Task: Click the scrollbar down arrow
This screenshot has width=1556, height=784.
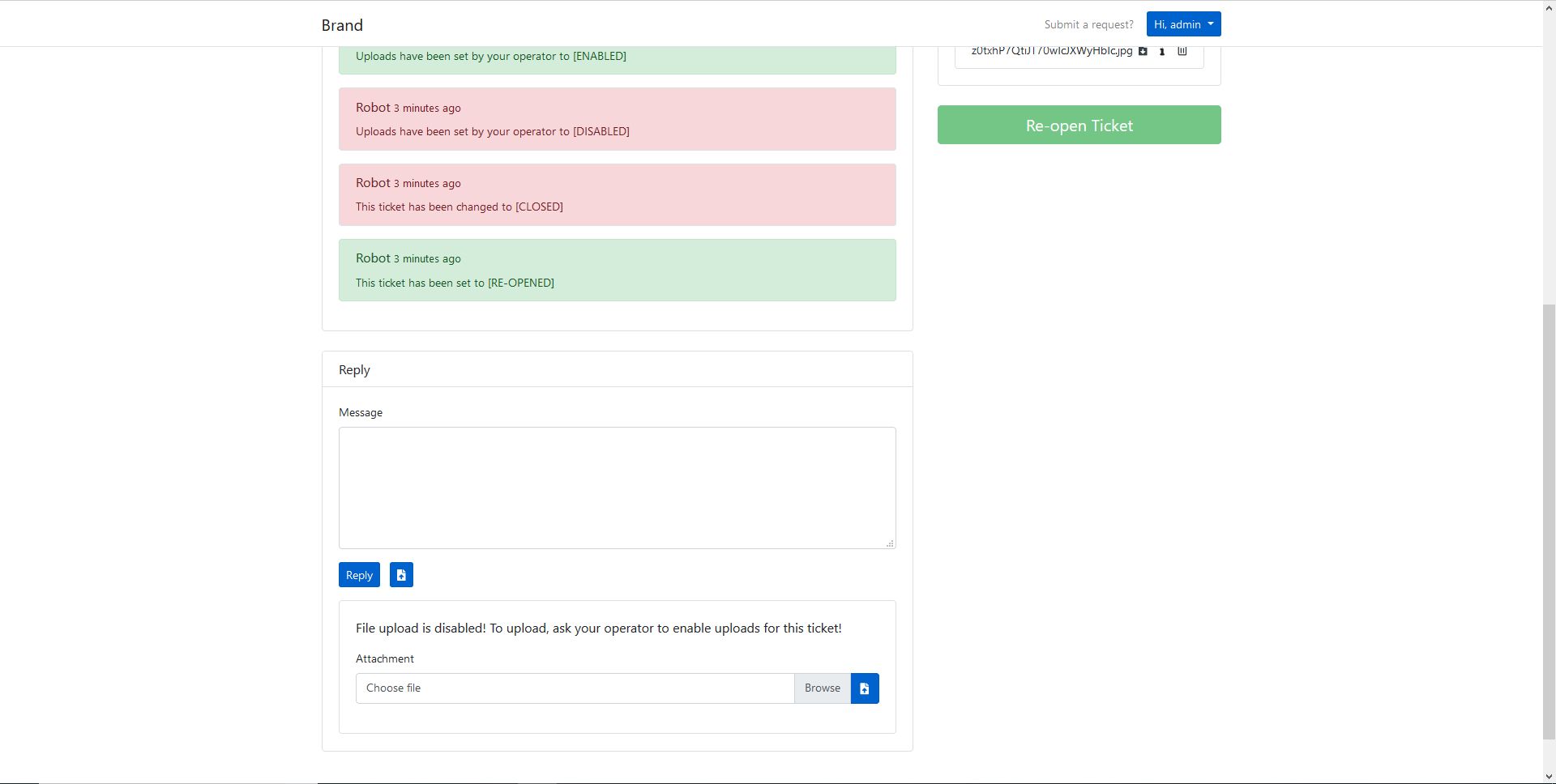Action: coord(1549,777)
